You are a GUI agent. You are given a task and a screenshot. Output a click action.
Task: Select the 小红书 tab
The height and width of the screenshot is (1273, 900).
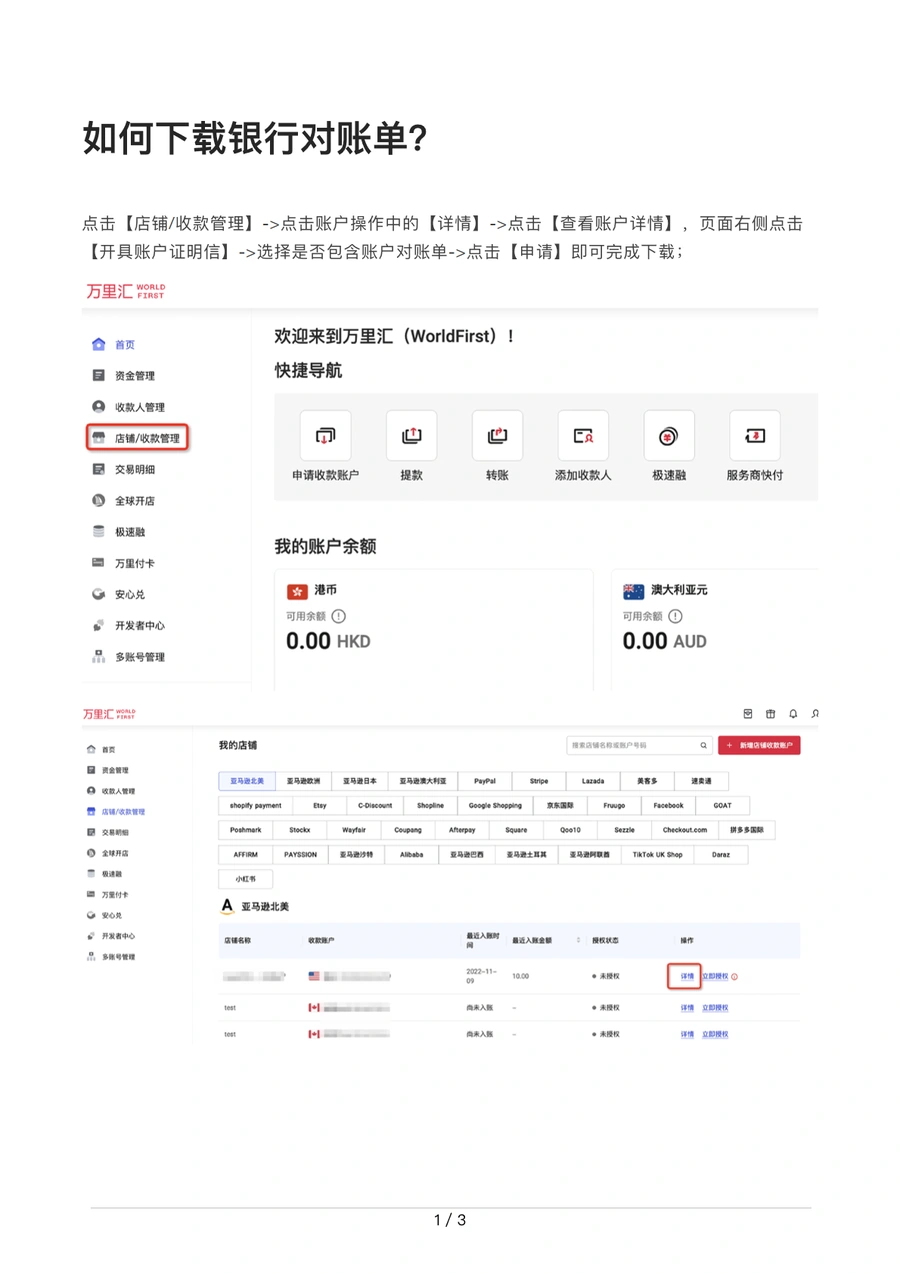(245, 879)
